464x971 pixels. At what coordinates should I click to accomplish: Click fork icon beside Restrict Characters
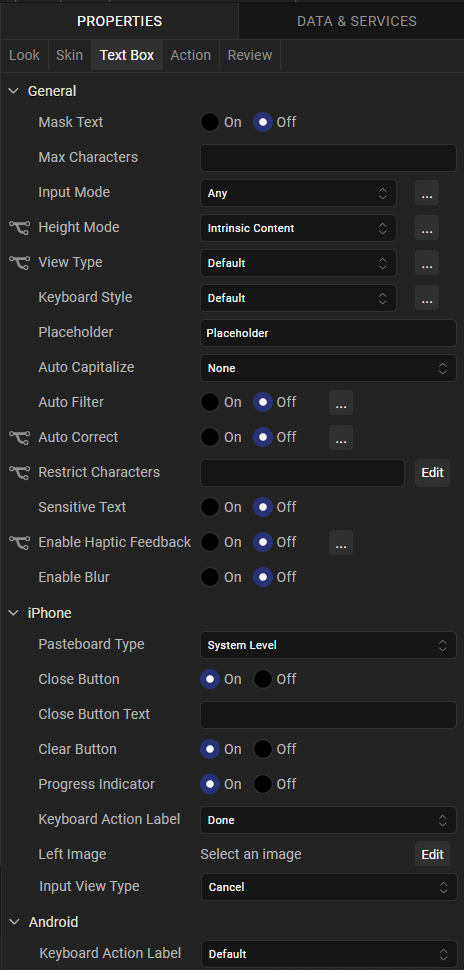coord(19,472)
